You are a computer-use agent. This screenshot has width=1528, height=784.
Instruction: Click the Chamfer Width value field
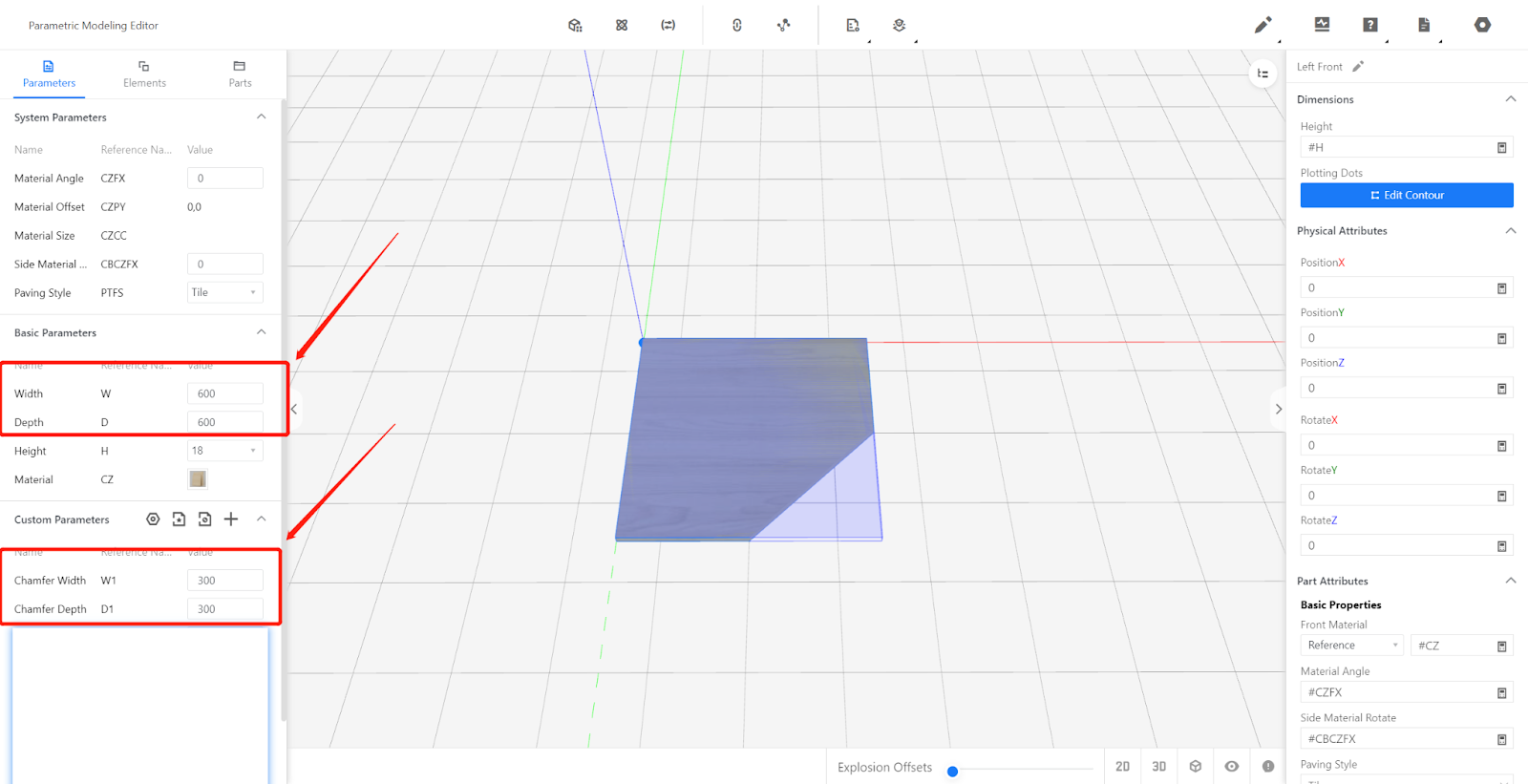(224, 581)
